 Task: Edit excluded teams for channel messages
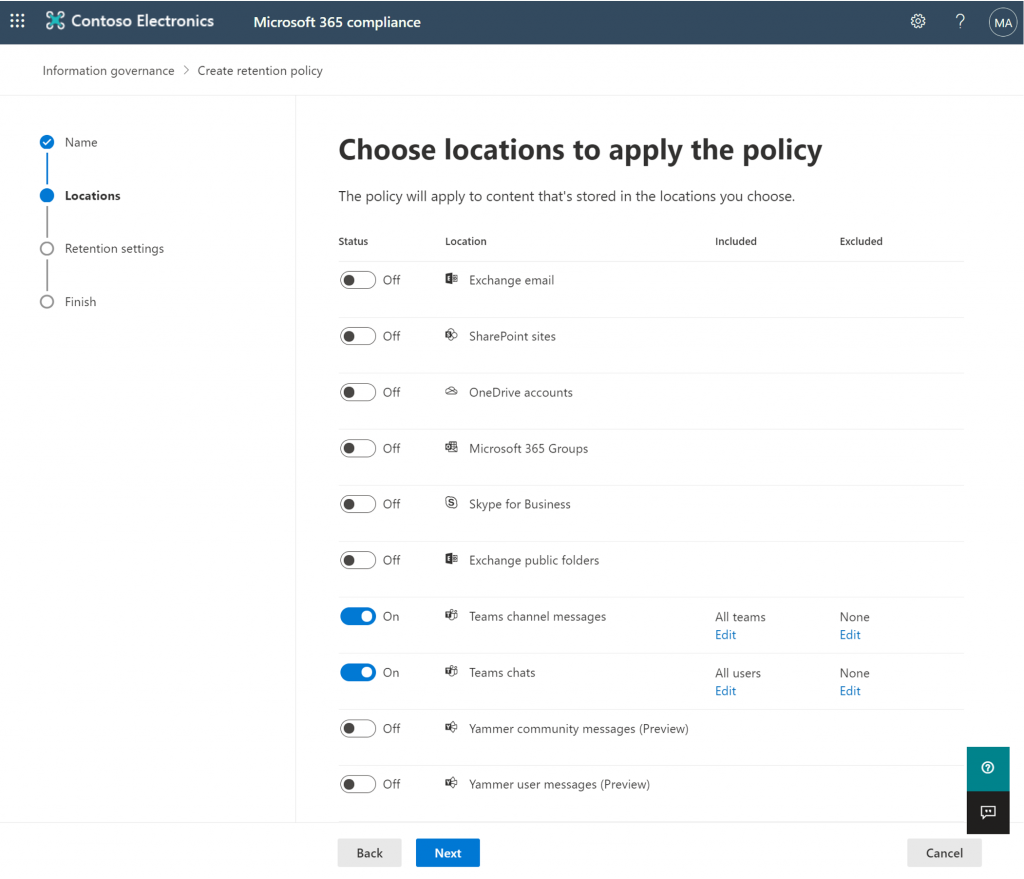850,635
